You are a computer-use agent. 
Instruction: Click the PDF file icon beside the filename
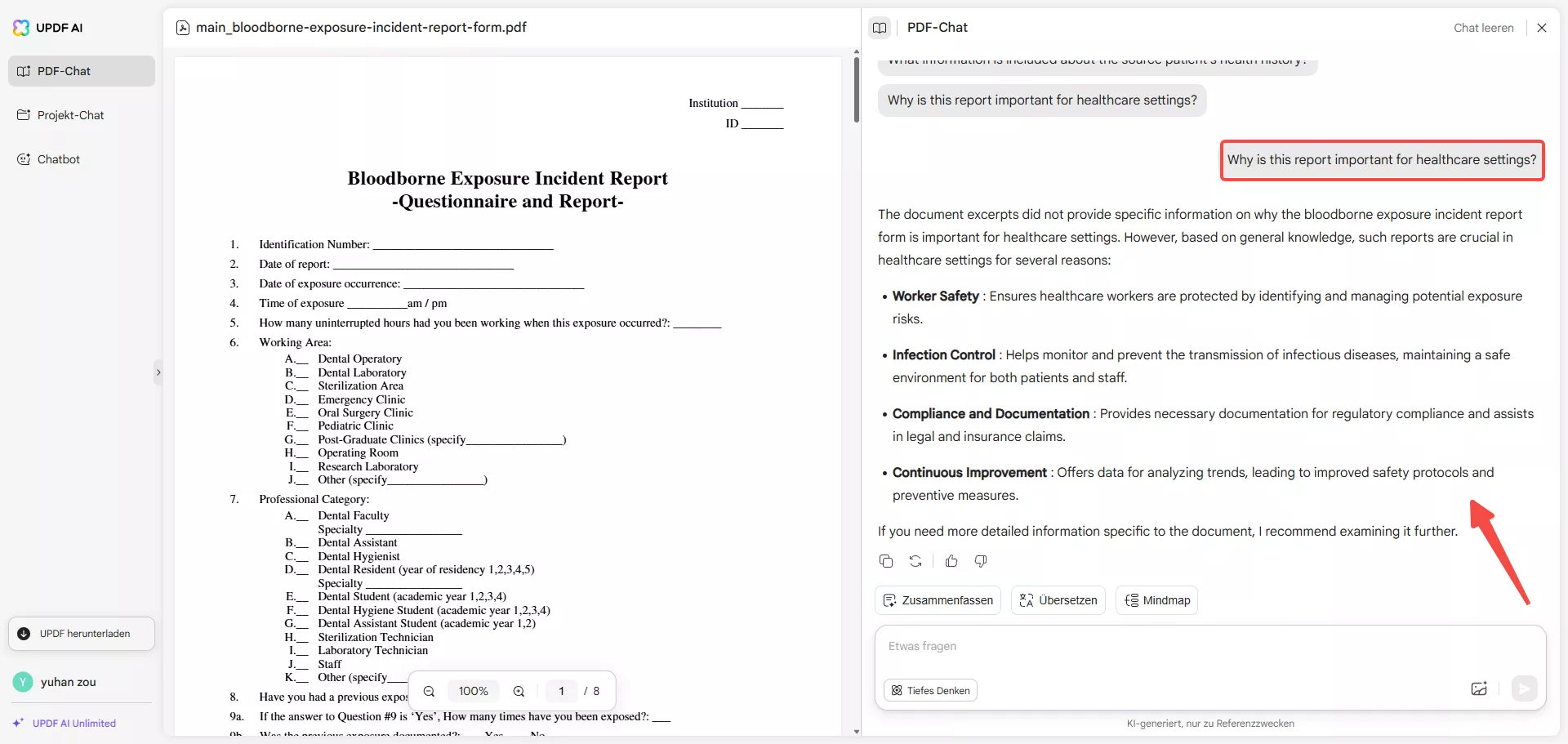point(183,28)
